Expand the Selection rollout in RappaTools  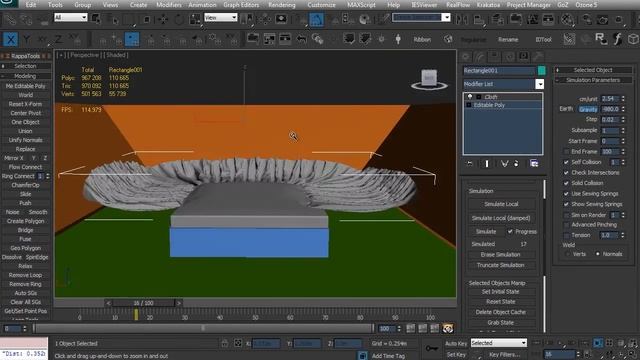pos(25,66)
